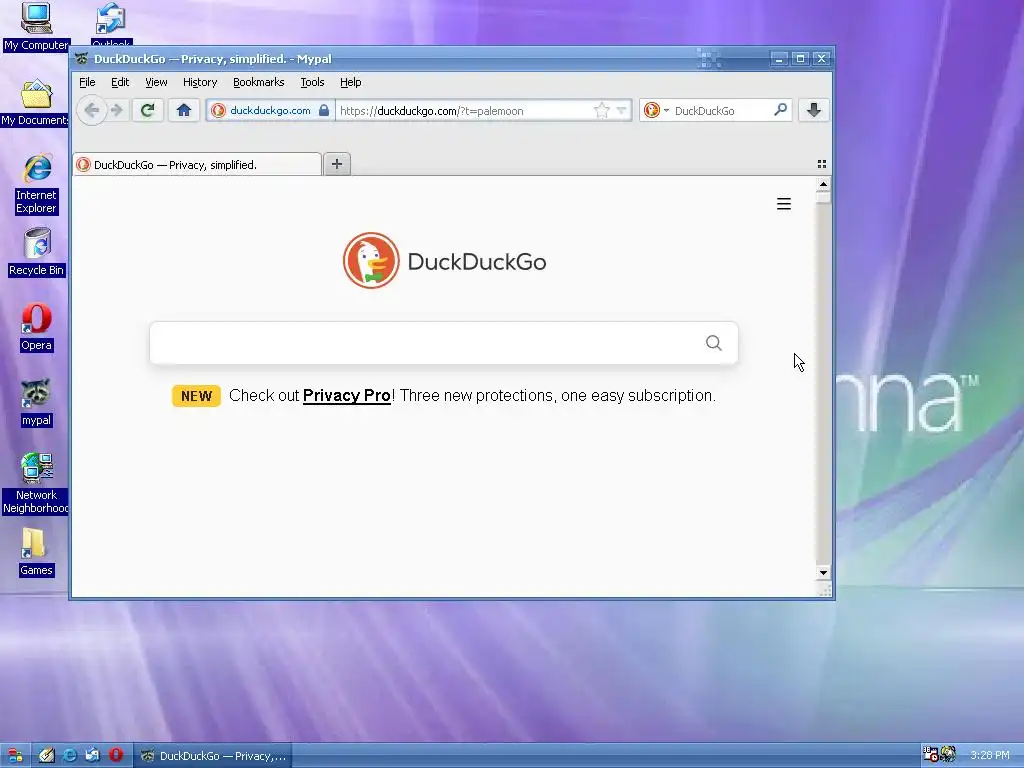Select the Opera desktop shortcut
This screenshot has height=768, width=1024.
point(37,327)
